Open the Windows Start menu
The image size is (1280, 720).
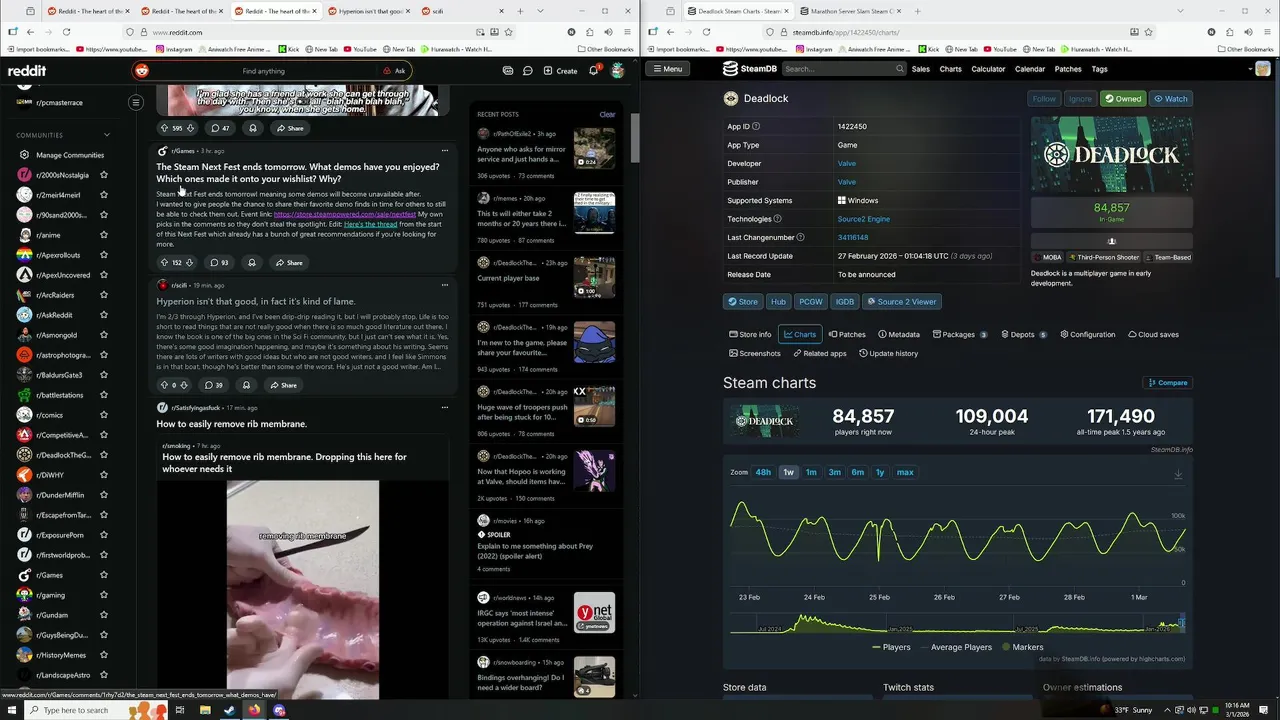(11, 710)
